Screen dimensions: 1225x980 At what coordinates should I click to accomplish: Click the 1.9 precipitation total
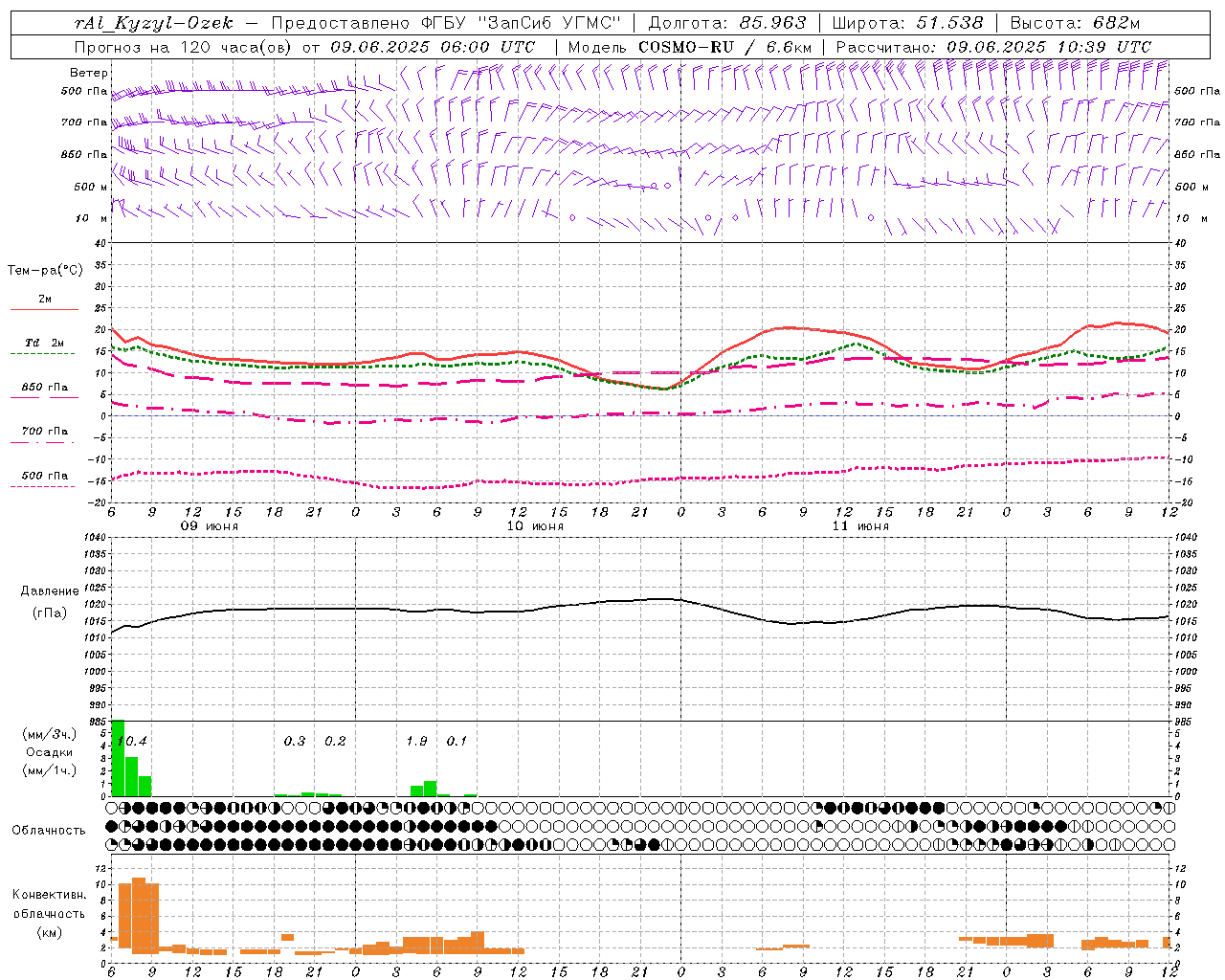(x=416, y=742)
